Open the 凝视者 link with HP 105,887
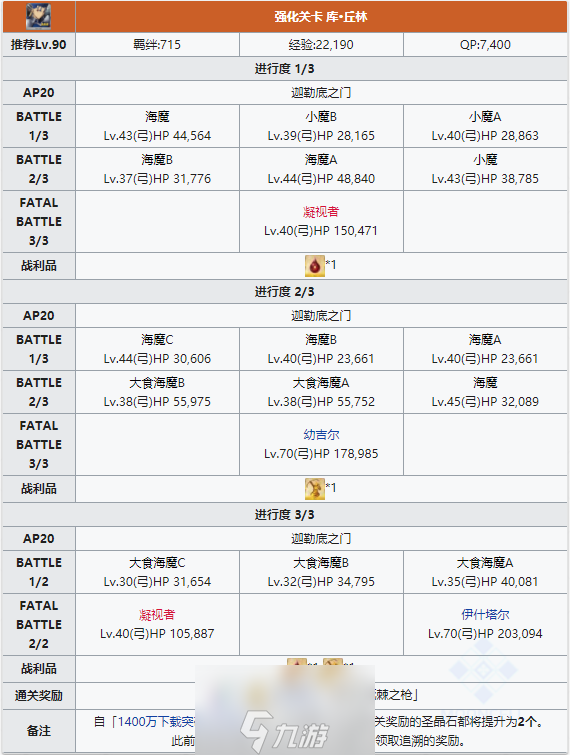The width and height of the screenshot is (570, 755). click(157, 614)
